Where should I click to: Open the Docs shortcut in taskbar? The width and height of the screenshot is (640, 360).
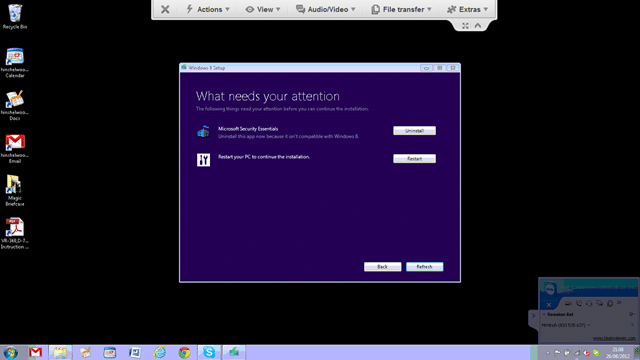85,352
